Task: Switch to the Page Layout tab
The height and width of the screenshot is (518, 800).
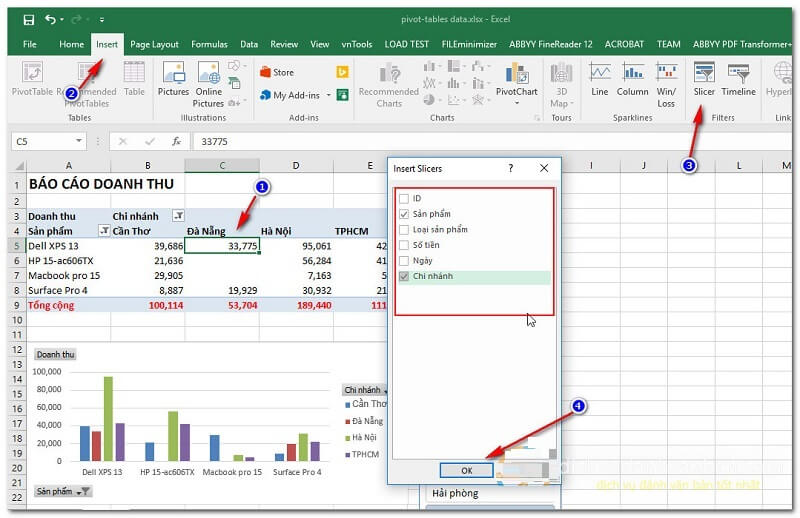Action: [x=154, y=44]
